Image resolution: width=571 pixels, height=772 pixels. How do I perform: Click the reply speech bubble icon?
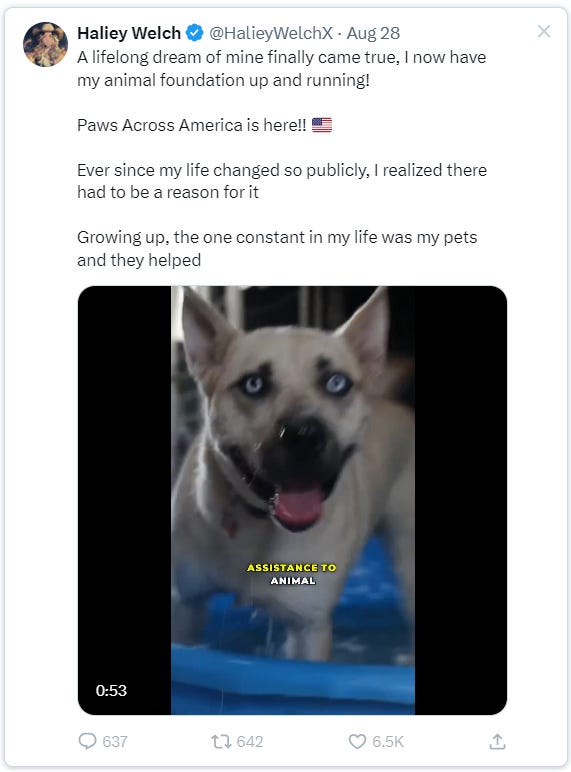(87, 741)
